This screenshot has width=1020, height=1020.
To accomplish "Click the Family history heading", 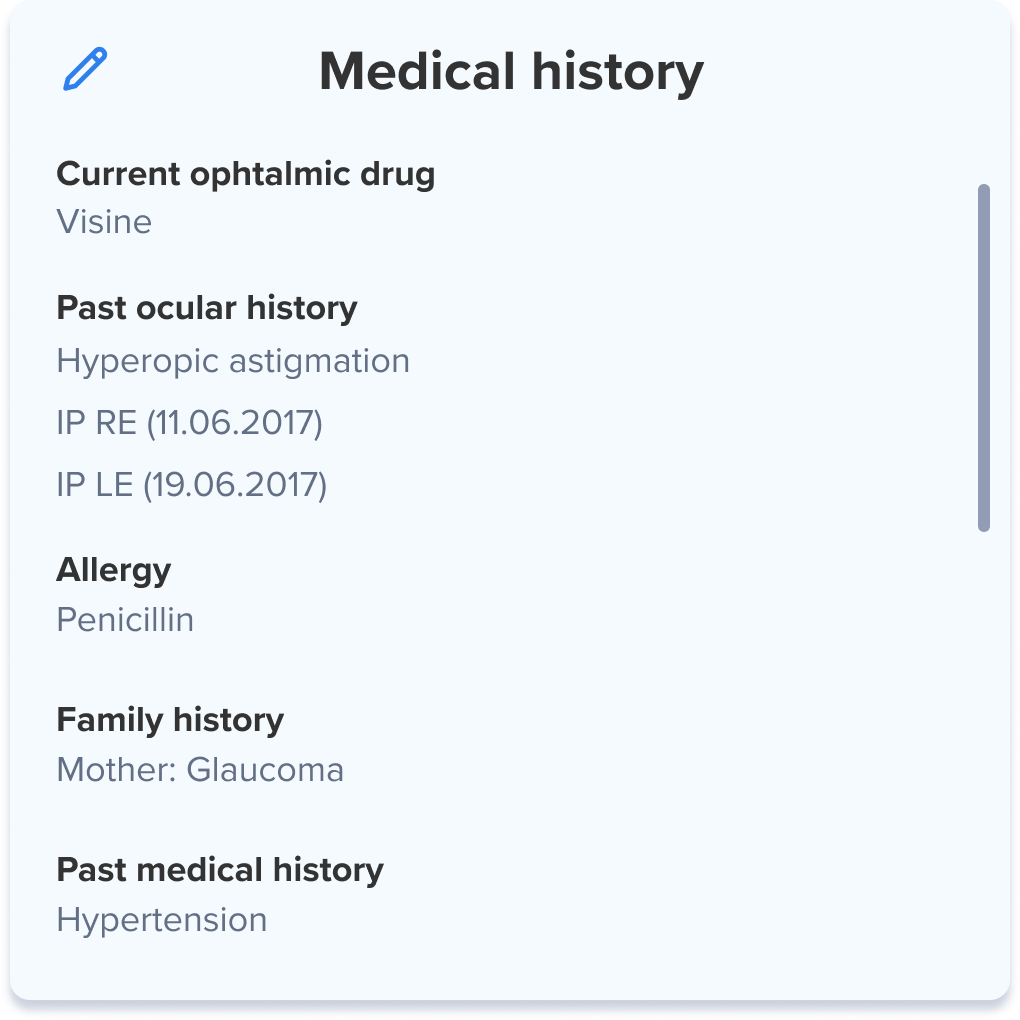I will (x=170, y=720).
